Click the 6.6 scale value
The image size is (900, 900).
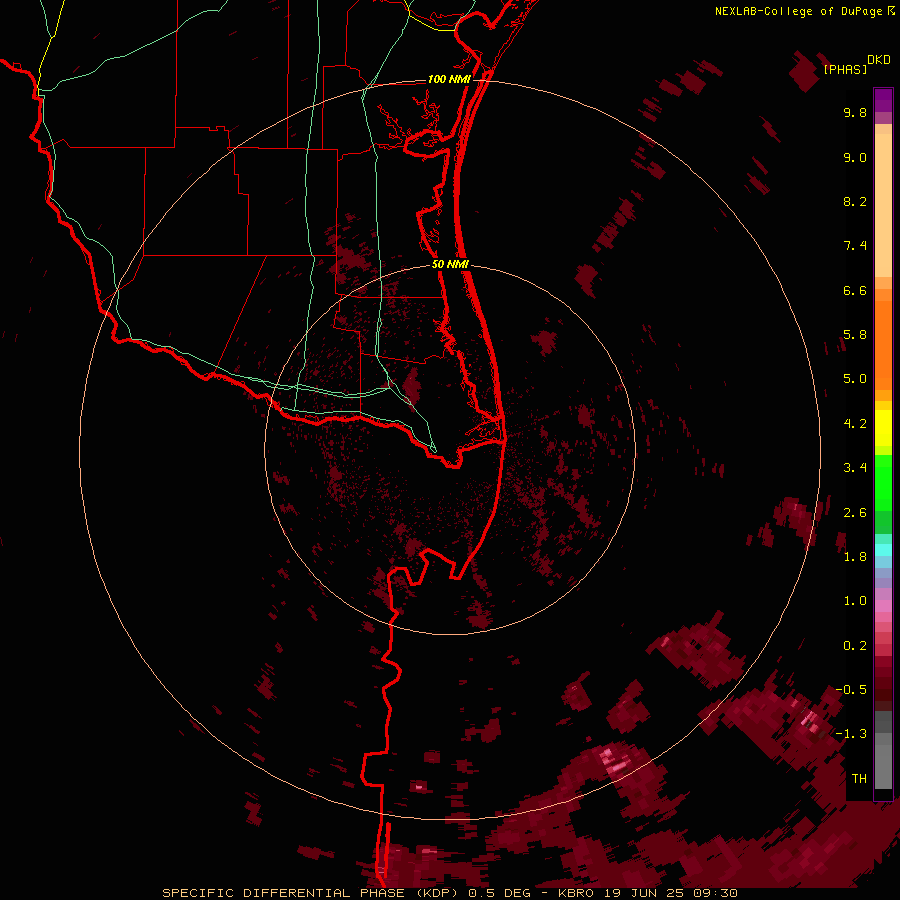point(855,290)
